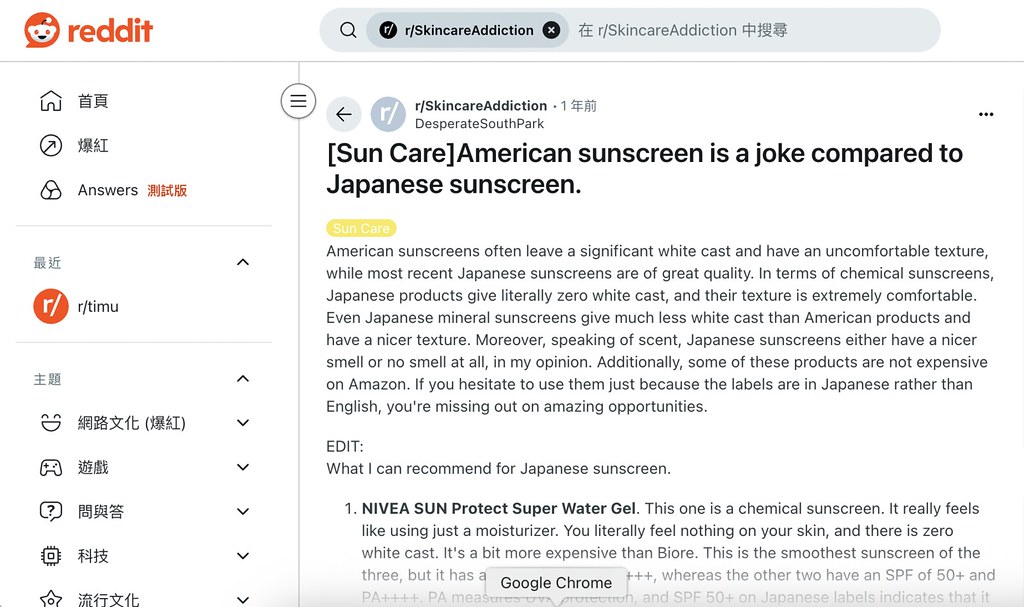This screenshot has width=1024, height=607.
Task: Expand the 科技 topic
Action: coord(243,556)
